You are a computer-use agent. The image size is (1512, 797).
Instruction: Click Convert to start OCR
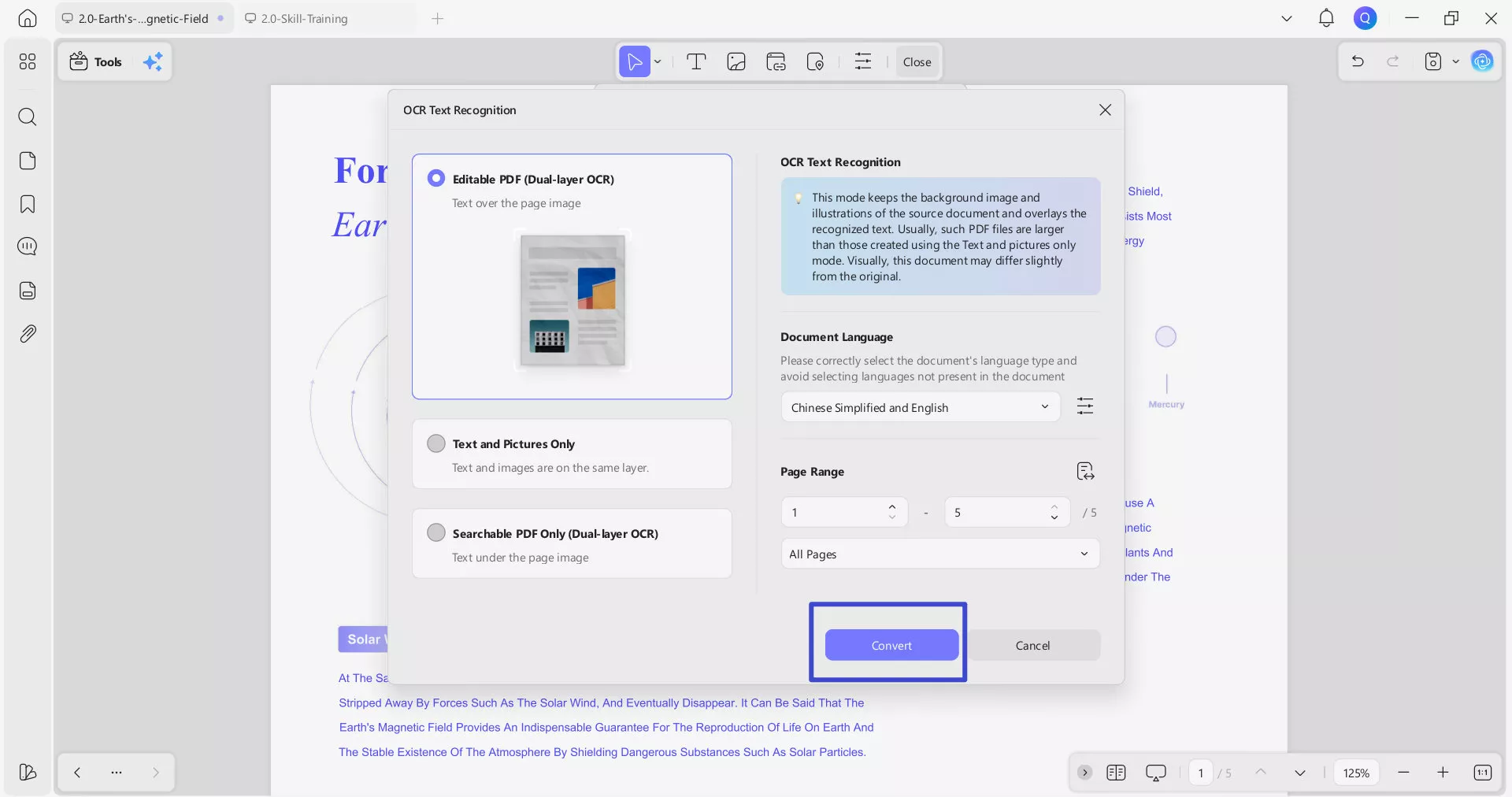(891, 645)
